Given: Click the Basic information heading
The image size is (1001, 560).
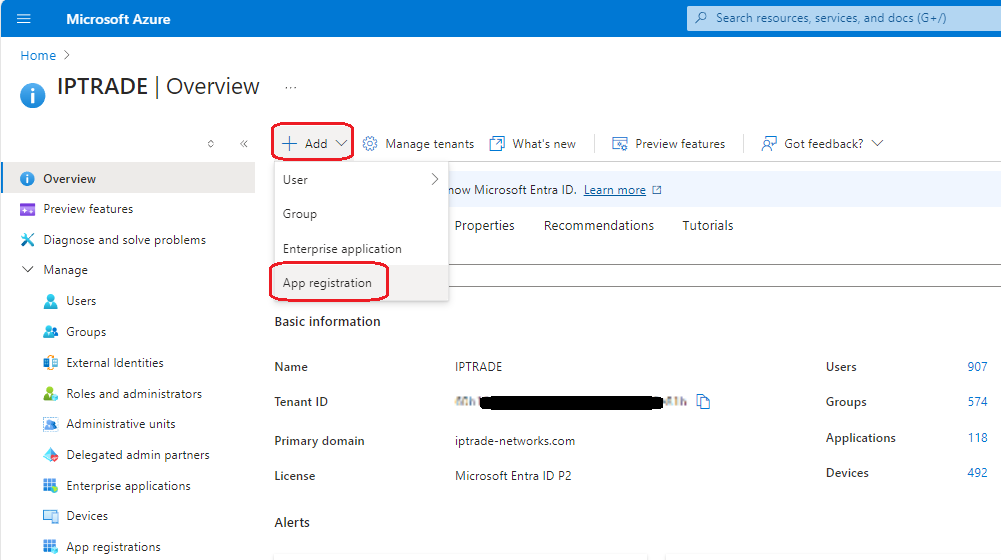Looking at the screenshot, I should [327, 321].
